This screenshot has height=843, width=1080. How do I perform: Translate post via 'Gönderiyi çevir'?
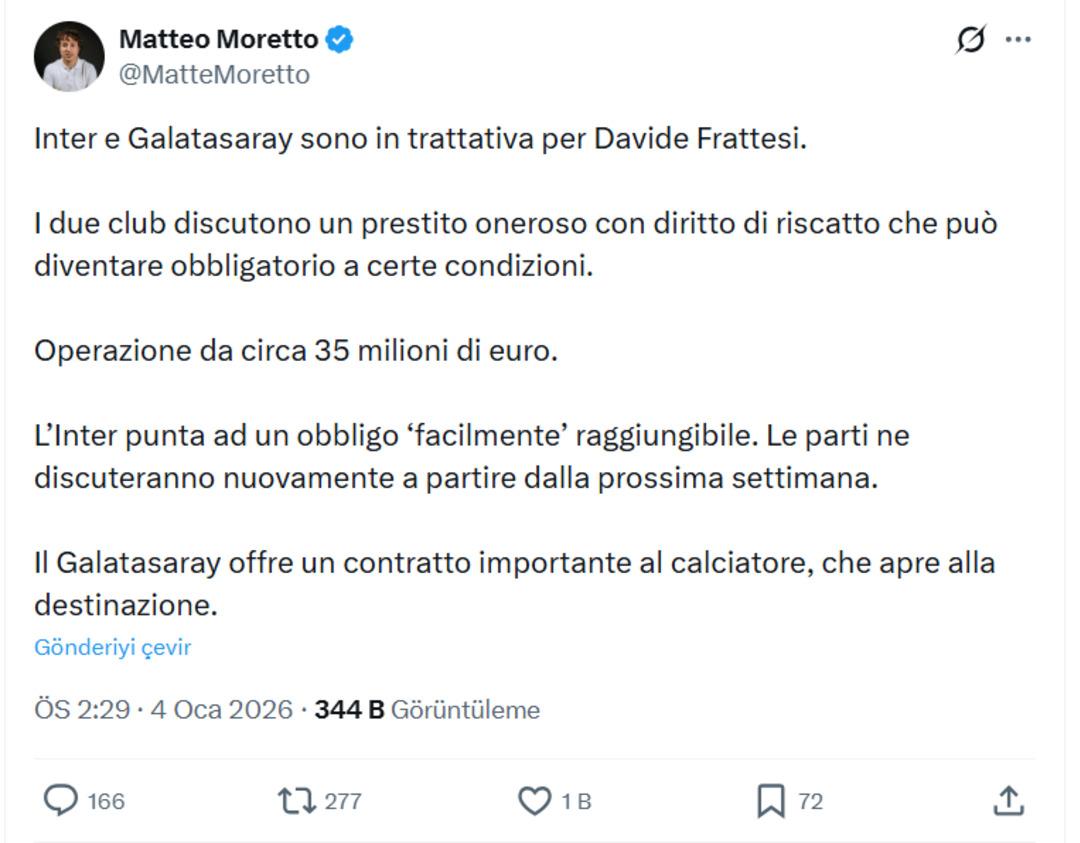(x=112, y=647)
